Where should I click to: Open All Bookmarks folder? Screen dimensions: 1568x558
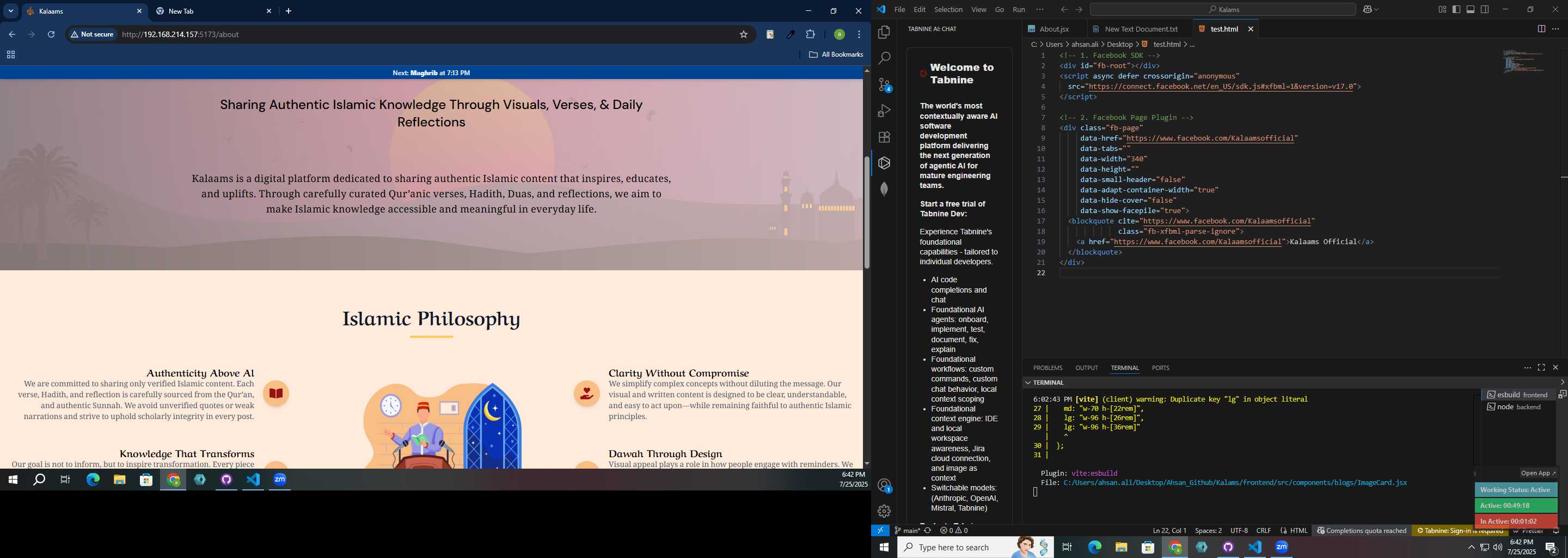[x=836, y=55]
